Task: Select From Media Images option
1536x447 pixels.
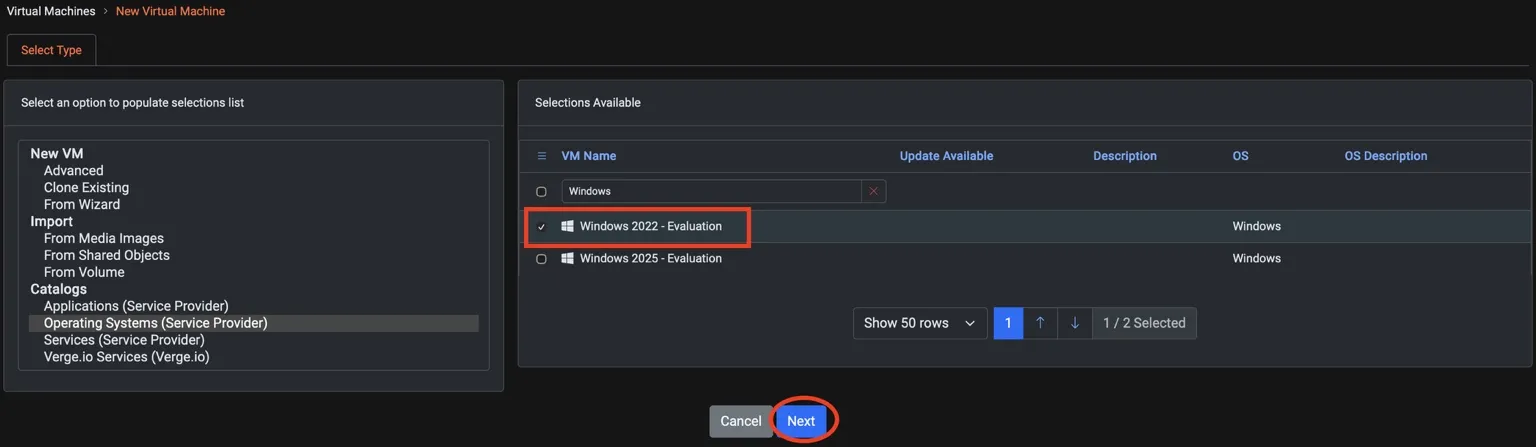Action: [104, 239]
